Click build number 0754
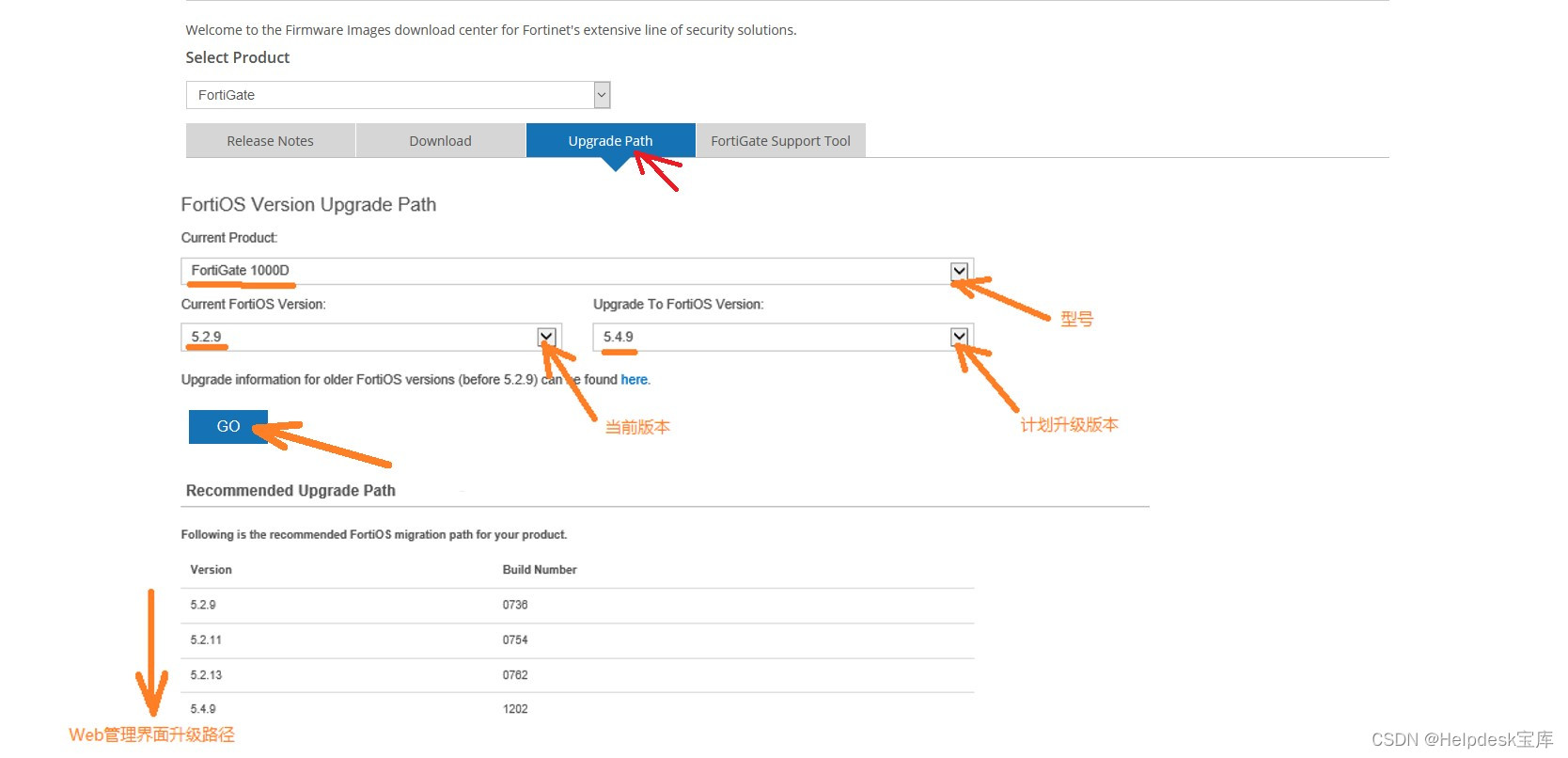 click(x=515, y=640)
